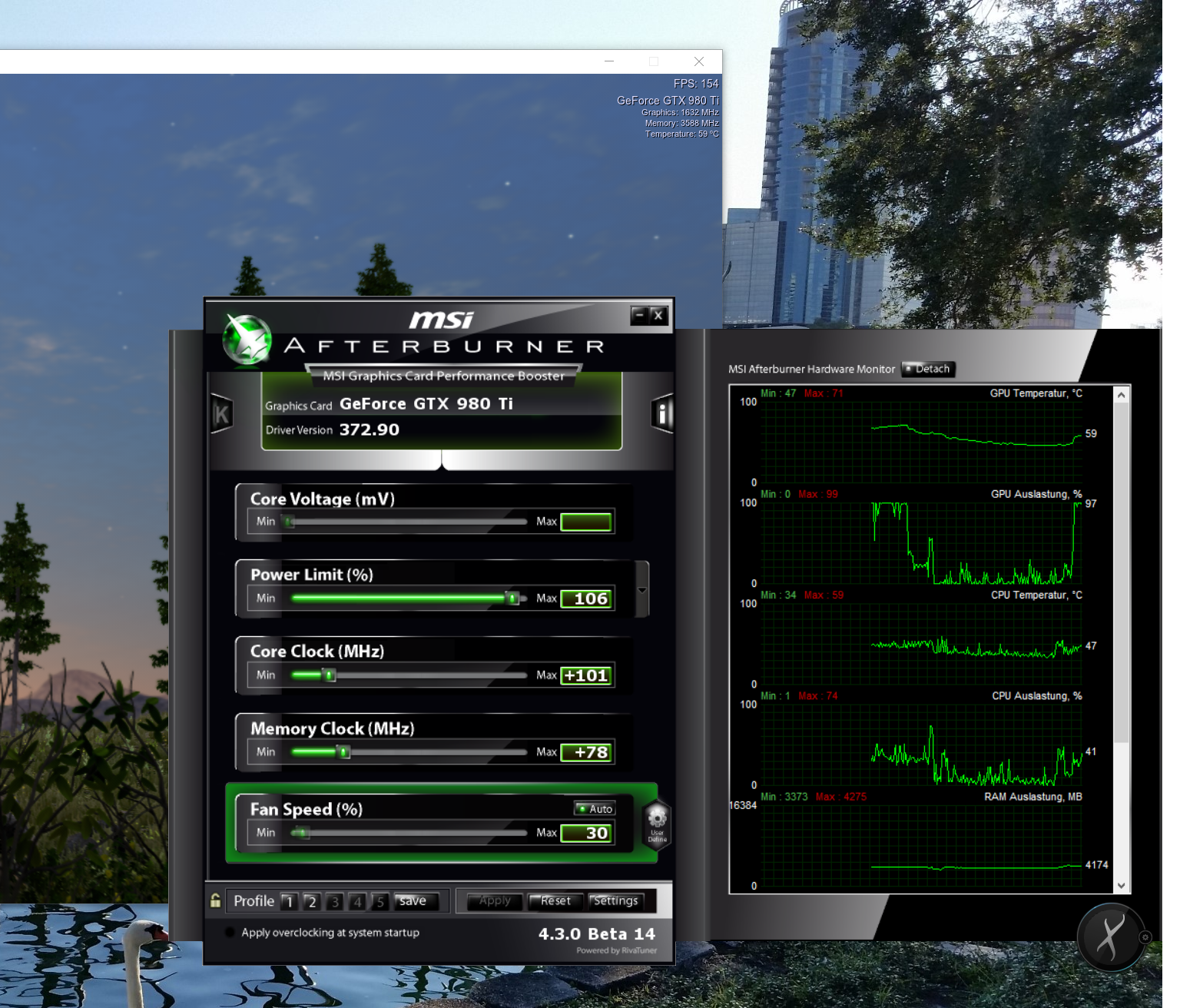Viewport: 1180px width, 1008px height.
Task: Click the Memory Clock slider handle
Action: click(x=344, y=752)
